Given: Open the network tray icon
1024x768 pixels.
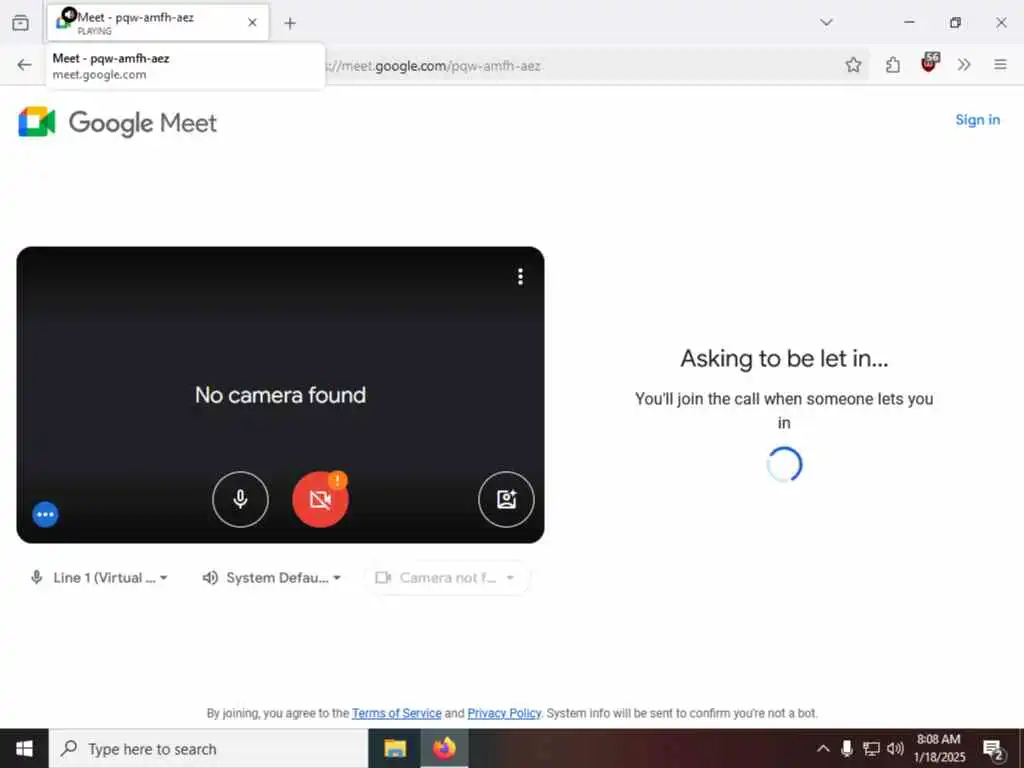Looking at the screenshot, I should [871, 748].
